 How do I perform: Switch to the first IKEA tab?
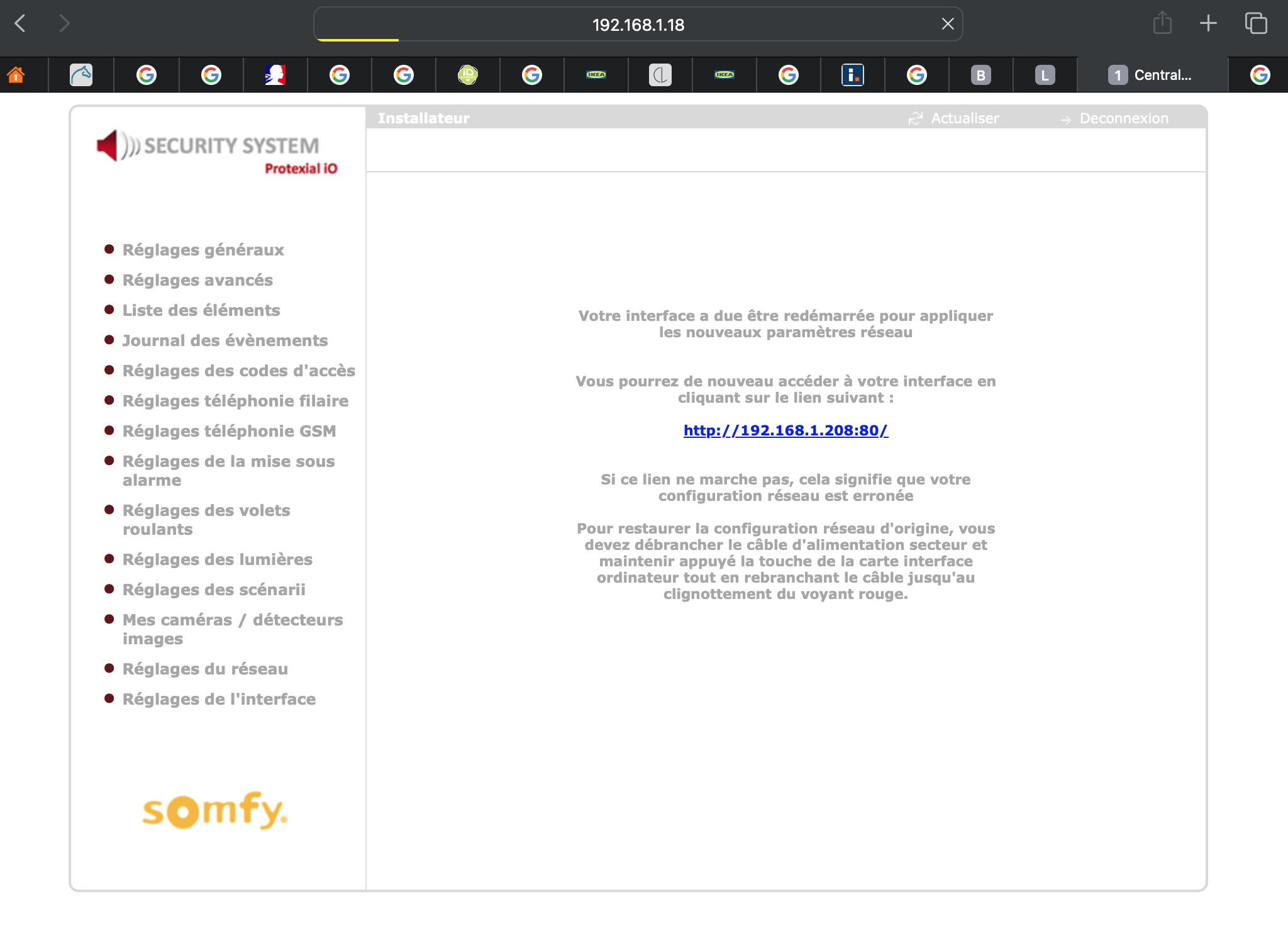(596, 75)
